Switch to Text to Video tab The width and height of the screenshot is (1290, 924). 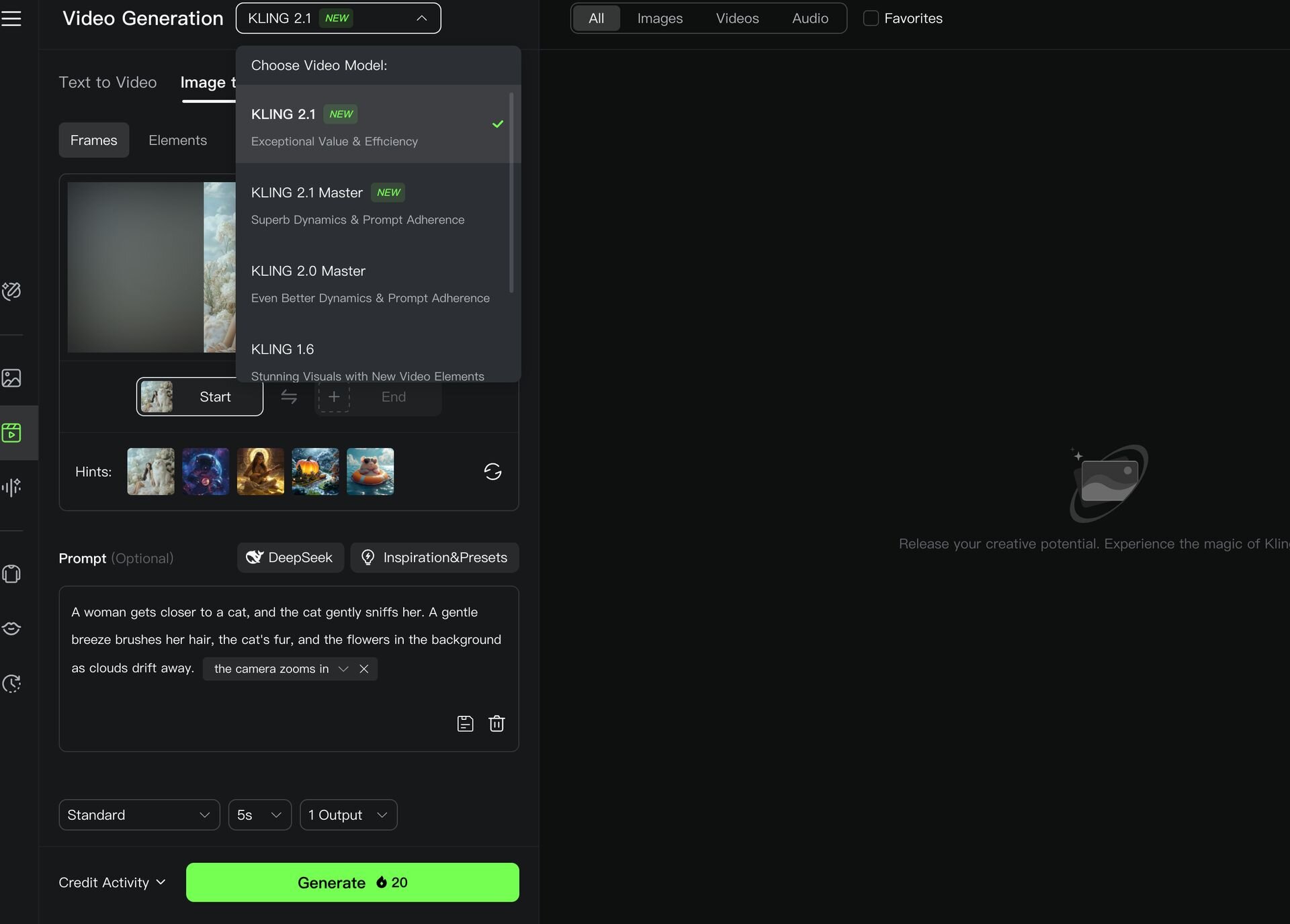[107, 83]
